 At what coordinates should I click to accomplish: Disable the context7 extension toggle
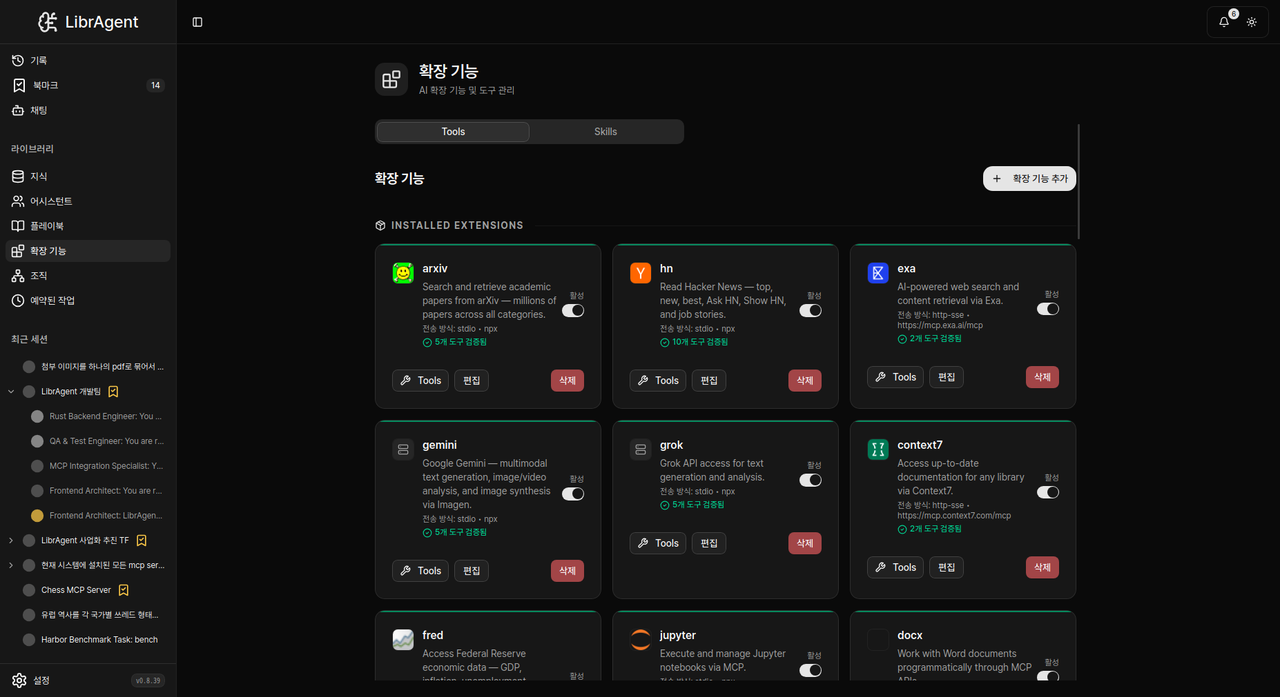pyautogui.click(x=1048, y=492)
